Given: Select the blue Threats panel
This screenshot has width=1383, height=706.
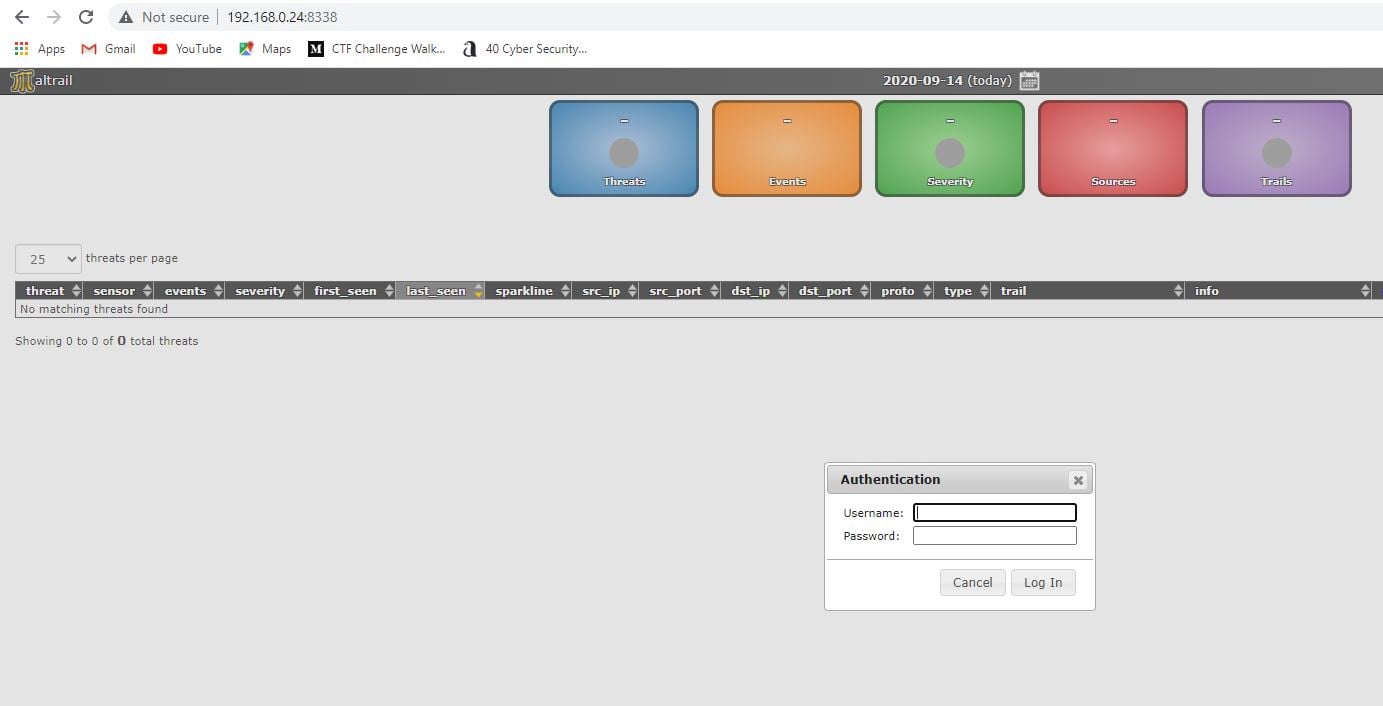Looking at the screenshot, I should [x=624, y=148].
